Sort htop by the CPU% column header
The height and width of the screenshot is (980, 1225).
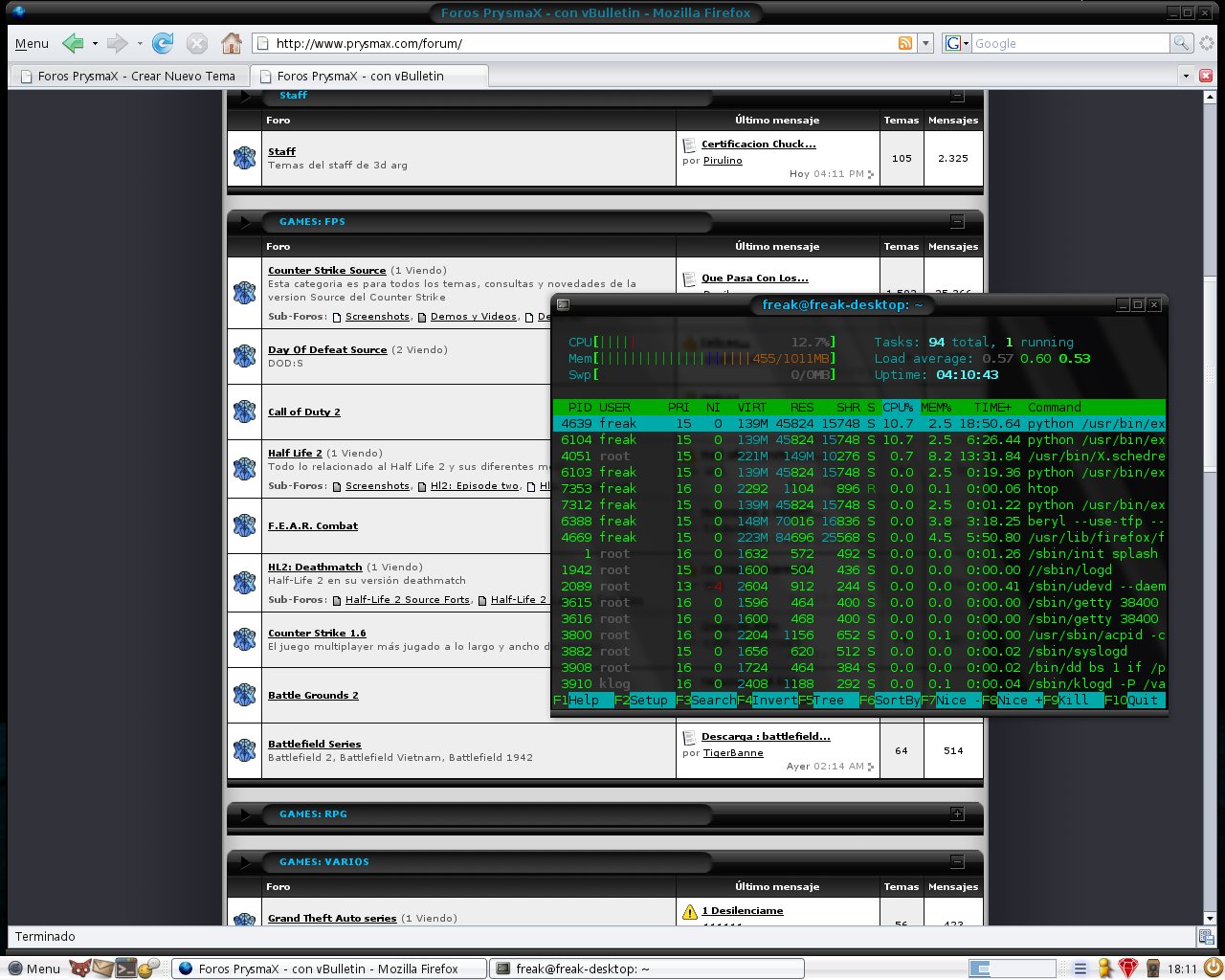[x=898, y=407]
